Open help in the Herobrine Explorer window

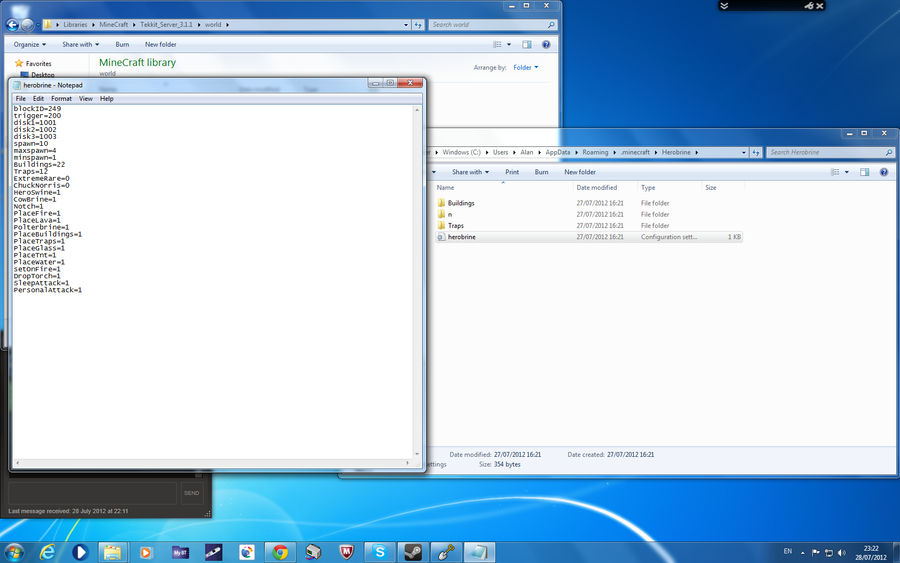pyautogui.click(x=883, y=172)
